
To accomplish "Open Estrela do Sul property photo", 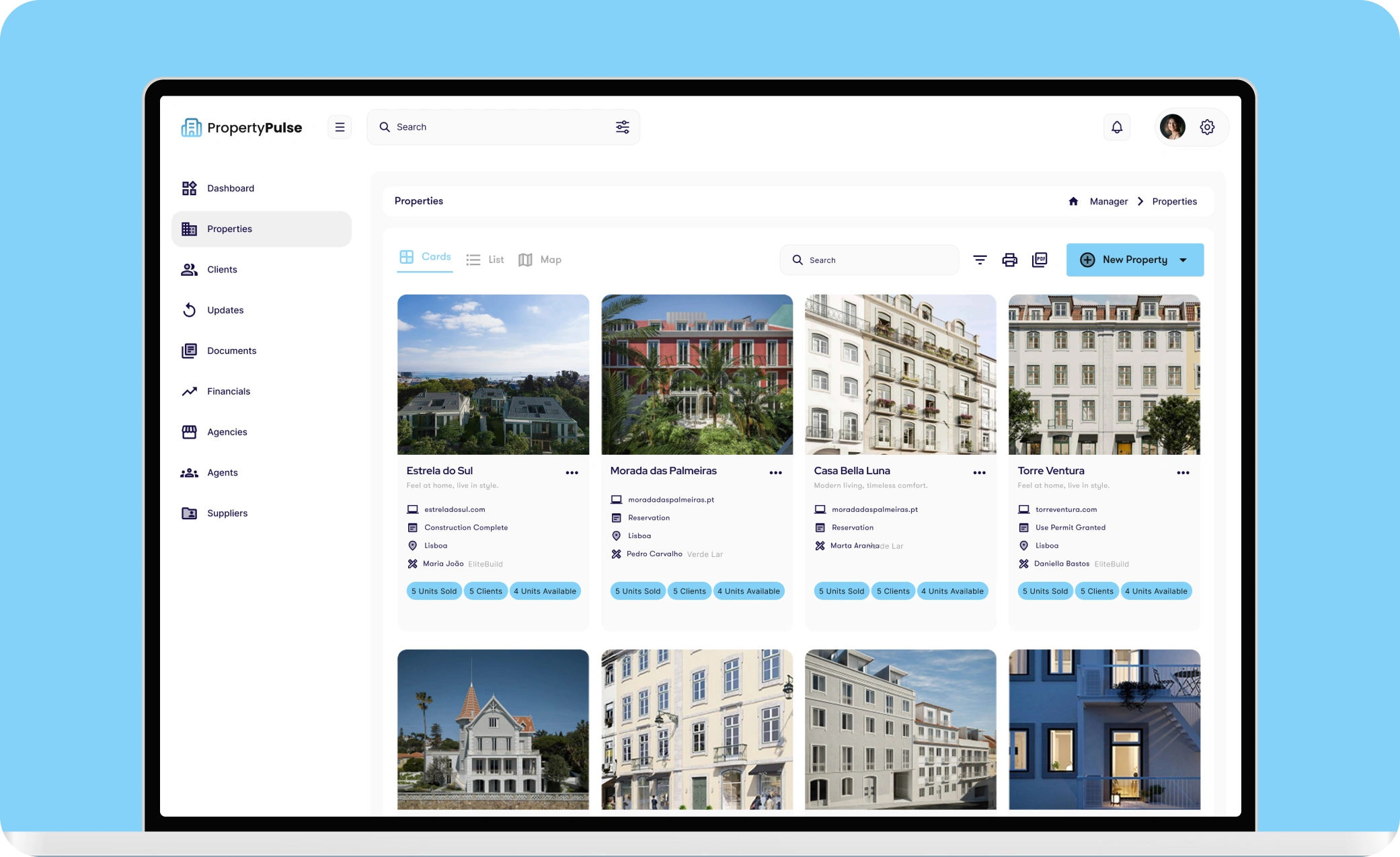I will point(493,375).
